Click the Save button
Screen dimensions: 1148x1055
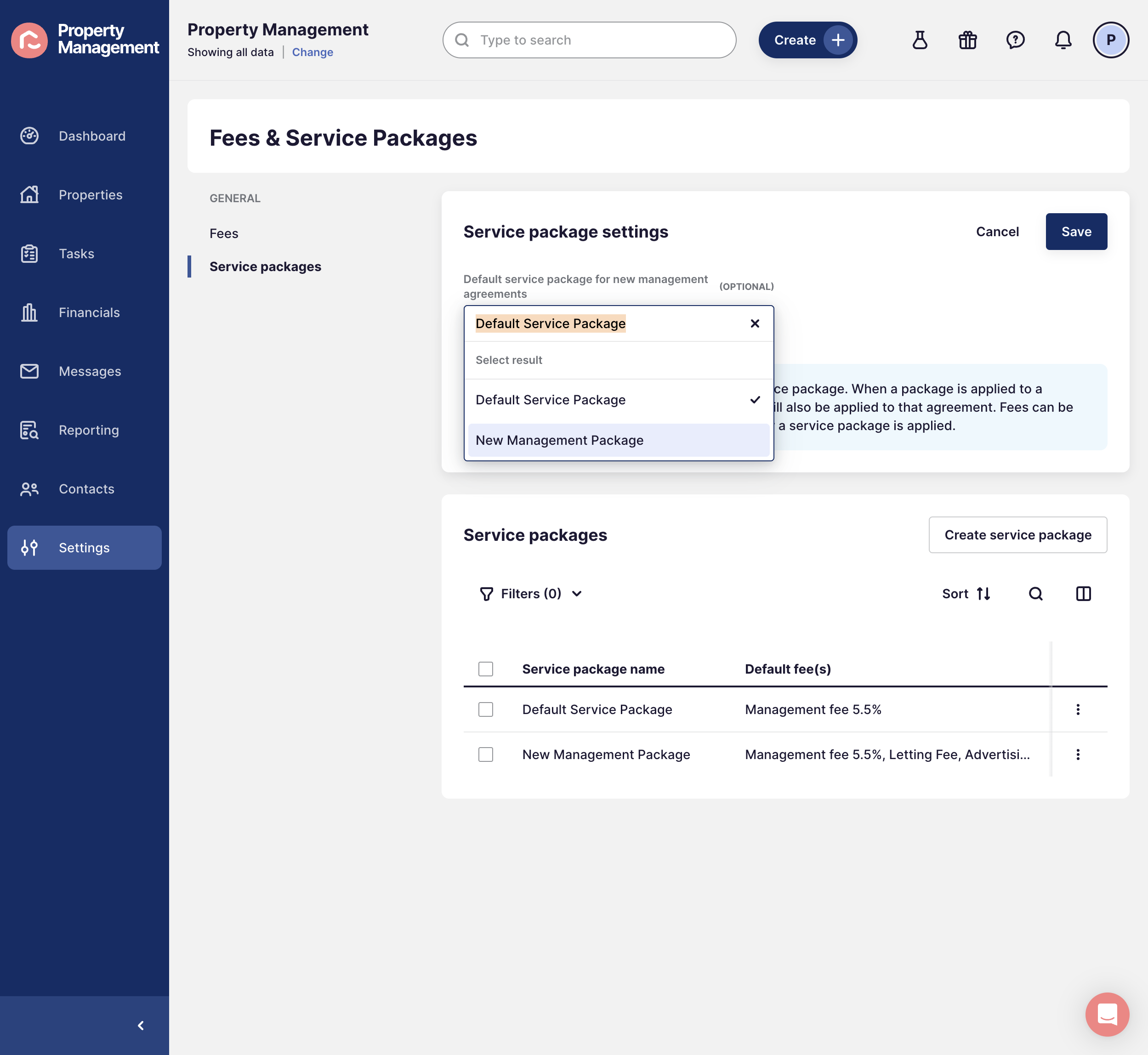tap(1076, 231)
